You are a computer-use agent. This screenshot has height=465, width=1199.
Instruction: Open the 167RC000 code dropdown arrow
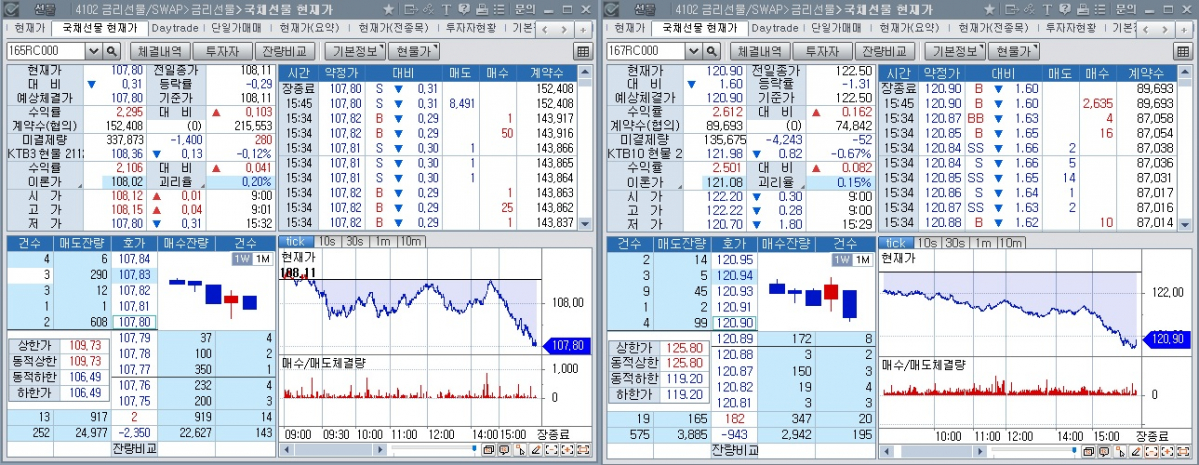(694, 51)
